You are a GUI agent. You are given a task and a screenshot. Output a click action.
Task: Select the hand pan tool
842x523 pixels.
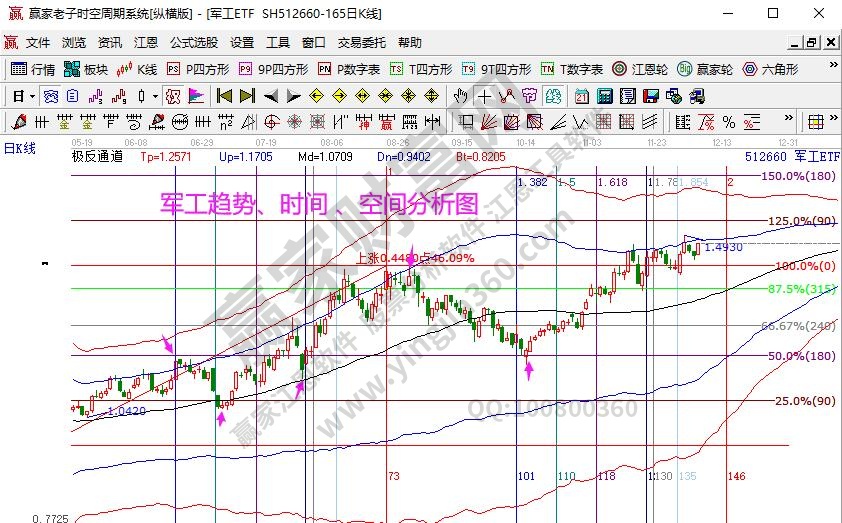pos(460,96)
